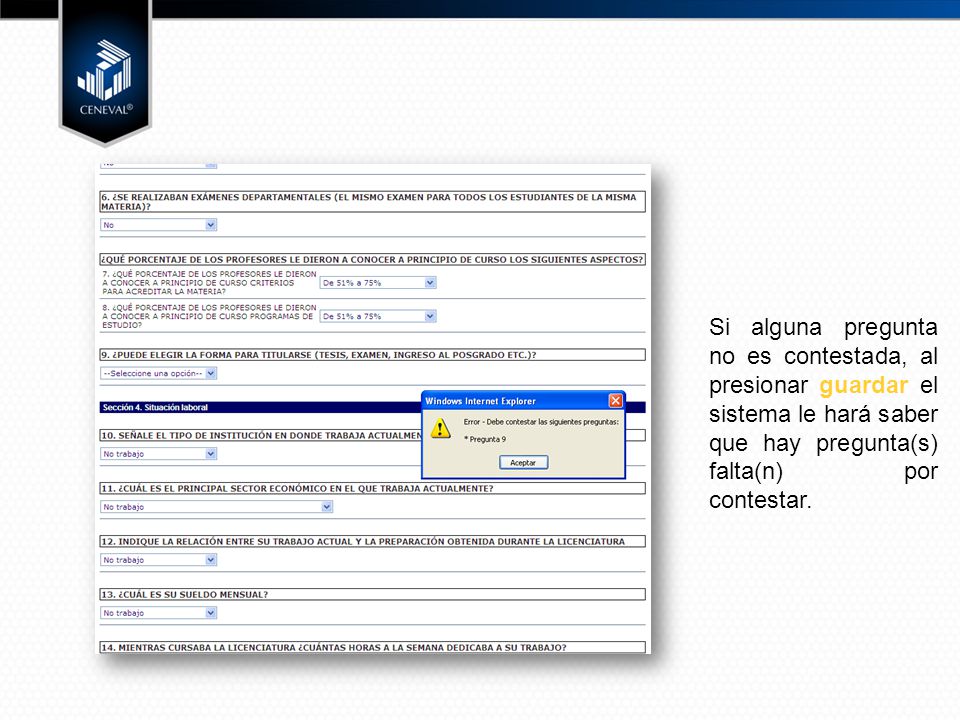
Task: Click question 13 '¿Cuál es su sueldo mensual?' text
Action: coord(184,594)
